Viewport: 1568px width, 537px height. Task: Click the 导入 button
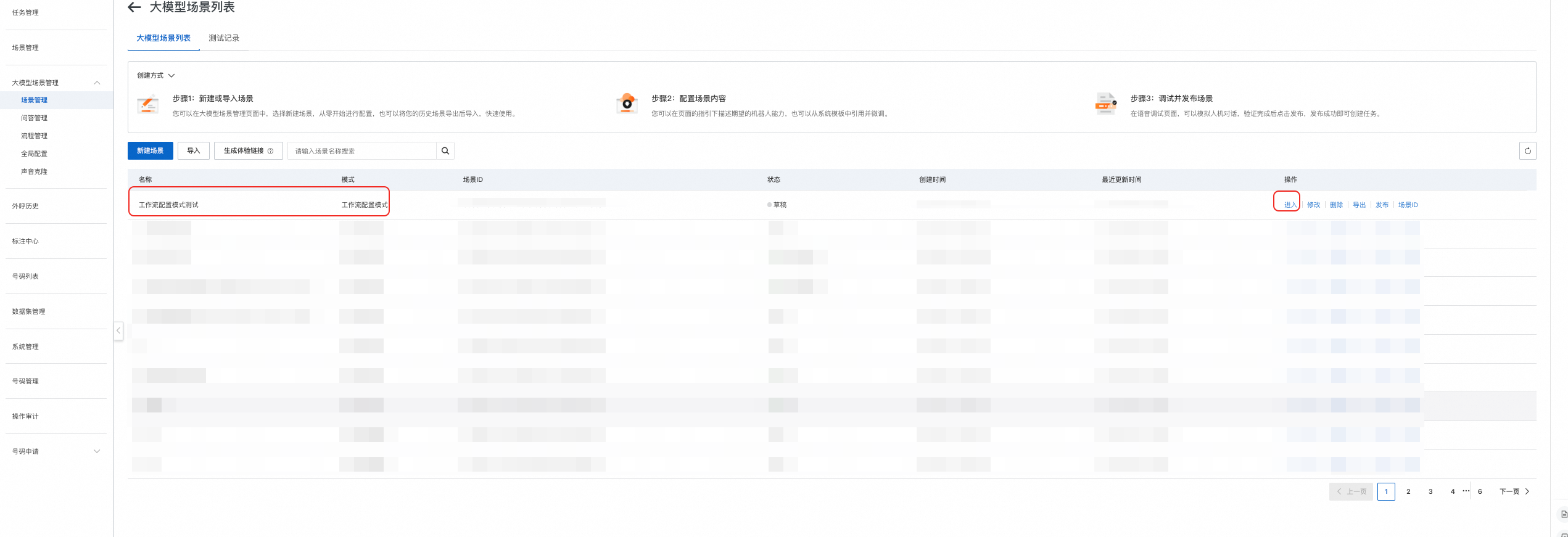pyautogui.click(x=194, y=151)
